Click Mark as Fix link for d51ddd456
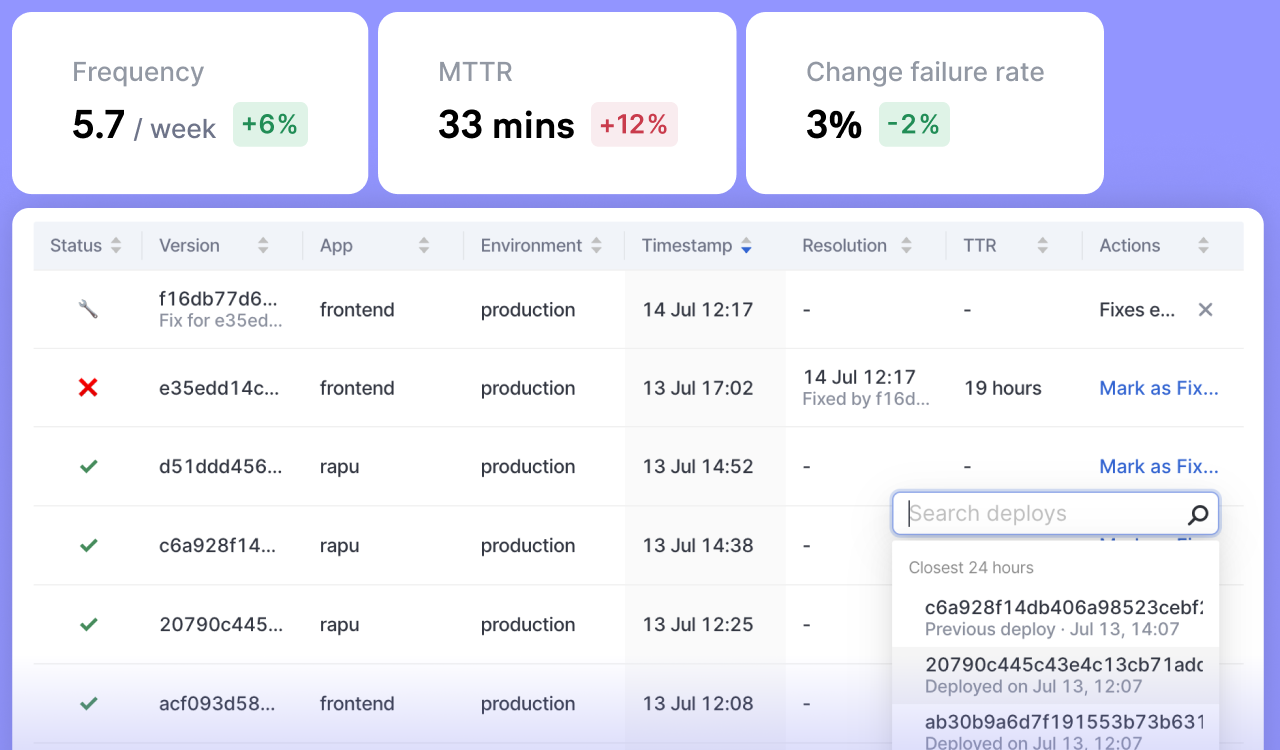1280x750 pixels. (x=1159, y=466)
